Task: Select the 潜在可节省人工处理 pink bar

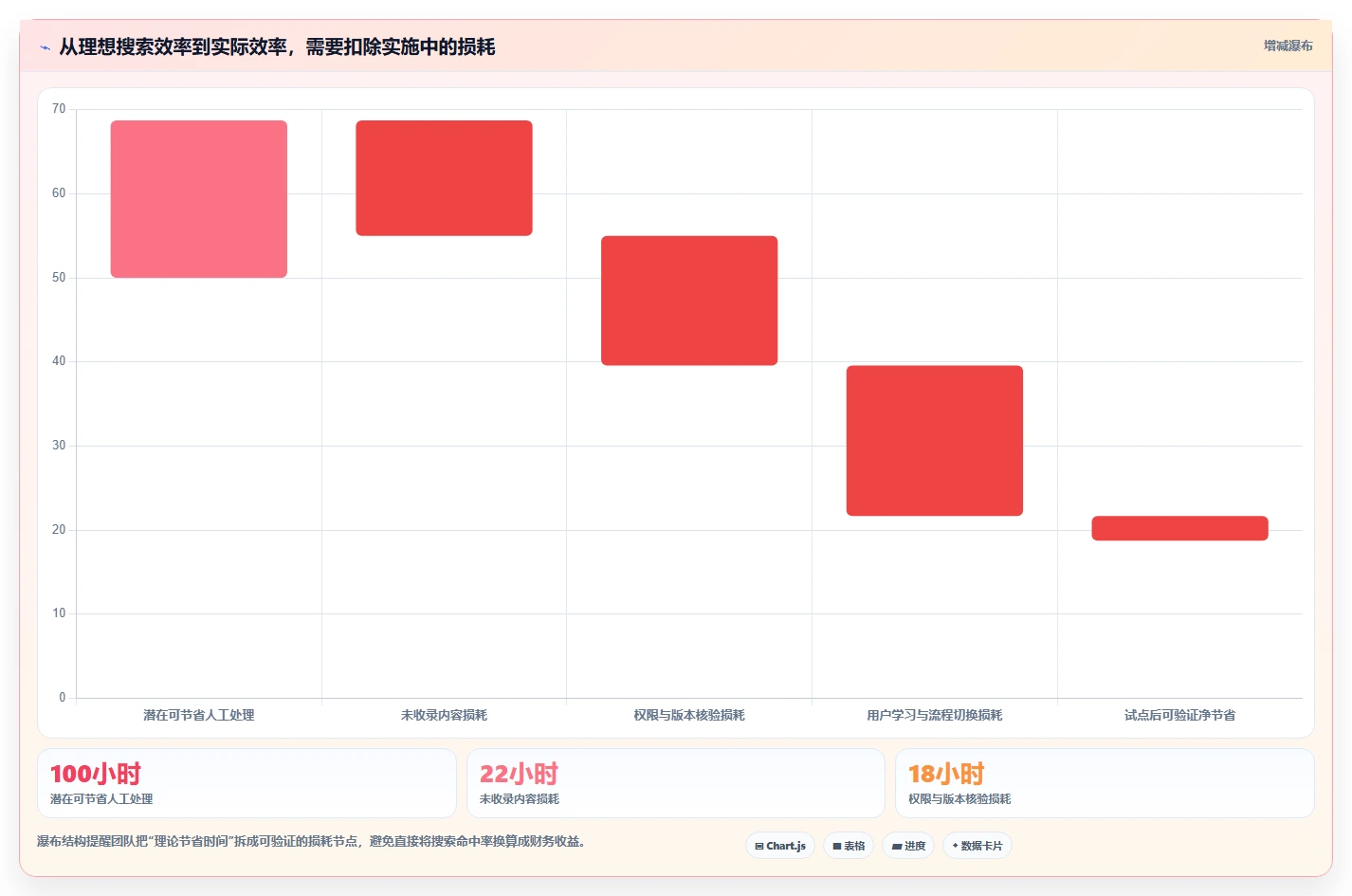Action: pyautogui.click(x=199, y=199)
